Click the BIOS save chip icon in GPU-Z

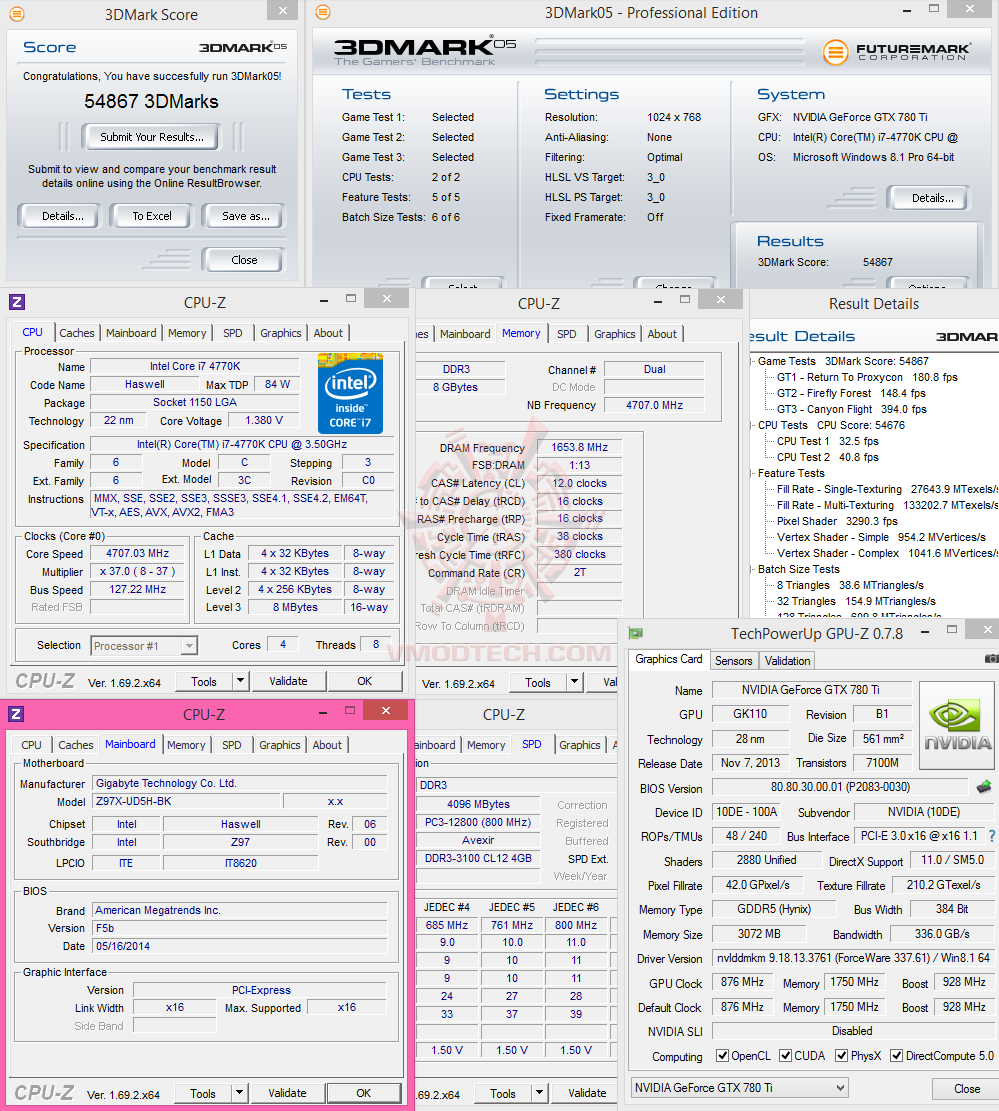click(983, 786)
